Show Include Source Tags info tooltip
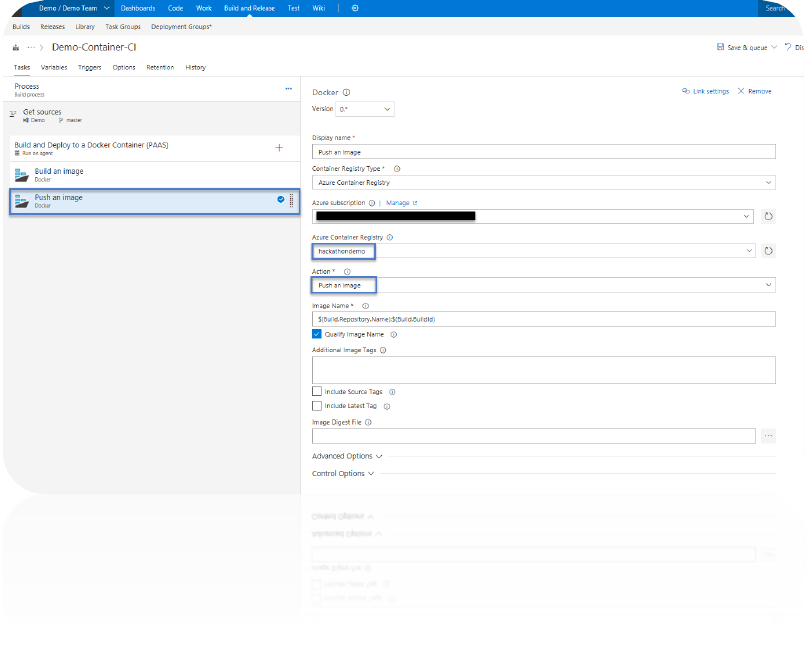This screenshot has width=806, height=658. pyautogui.click(x=392, y=392)
